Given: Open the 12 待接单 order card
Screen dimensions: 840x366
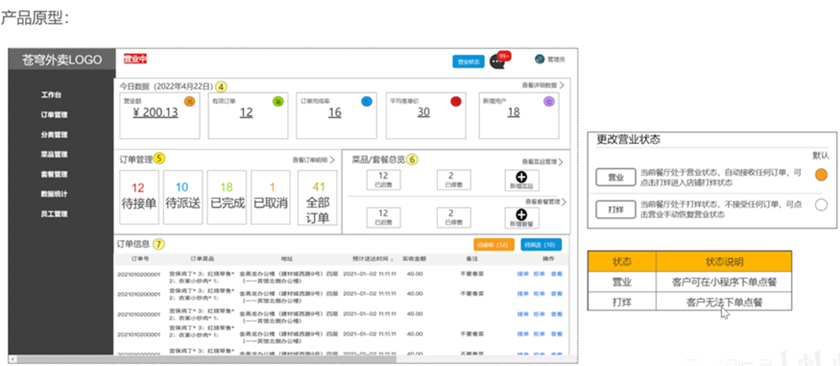Looking at the screenshot, I should coord(139,197).
